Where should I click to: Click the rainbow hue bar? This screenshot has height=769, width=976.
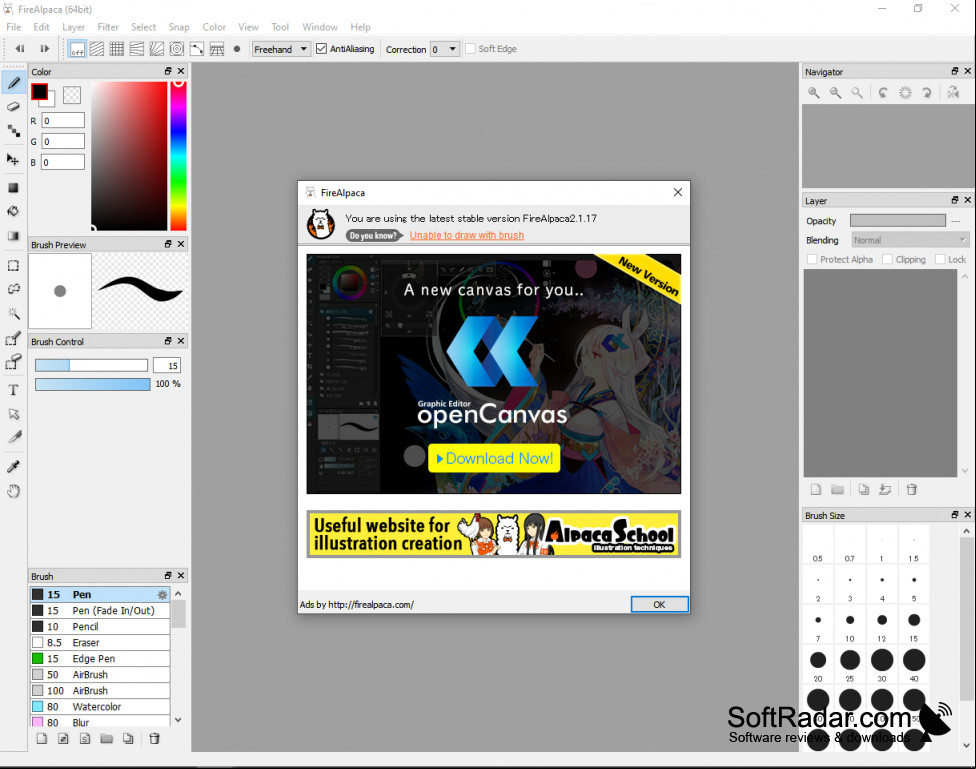point(179,155)
